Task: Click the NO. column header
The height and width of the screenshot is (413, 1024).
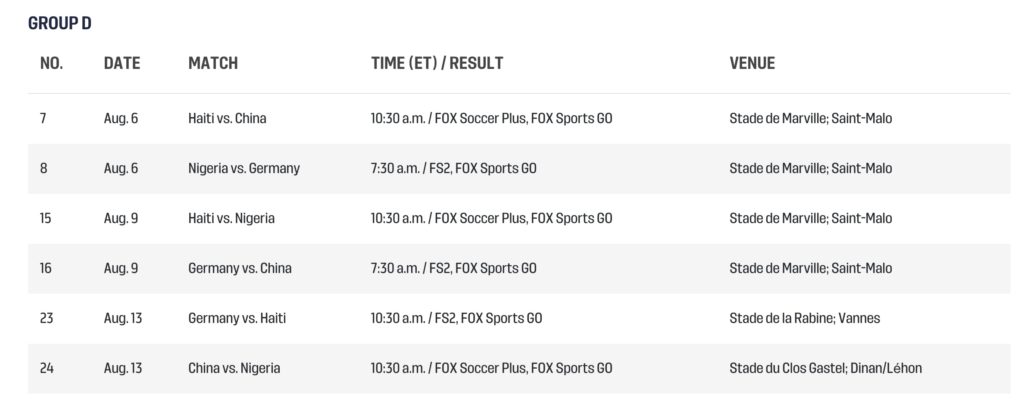Action: click(x=51, y=63)
